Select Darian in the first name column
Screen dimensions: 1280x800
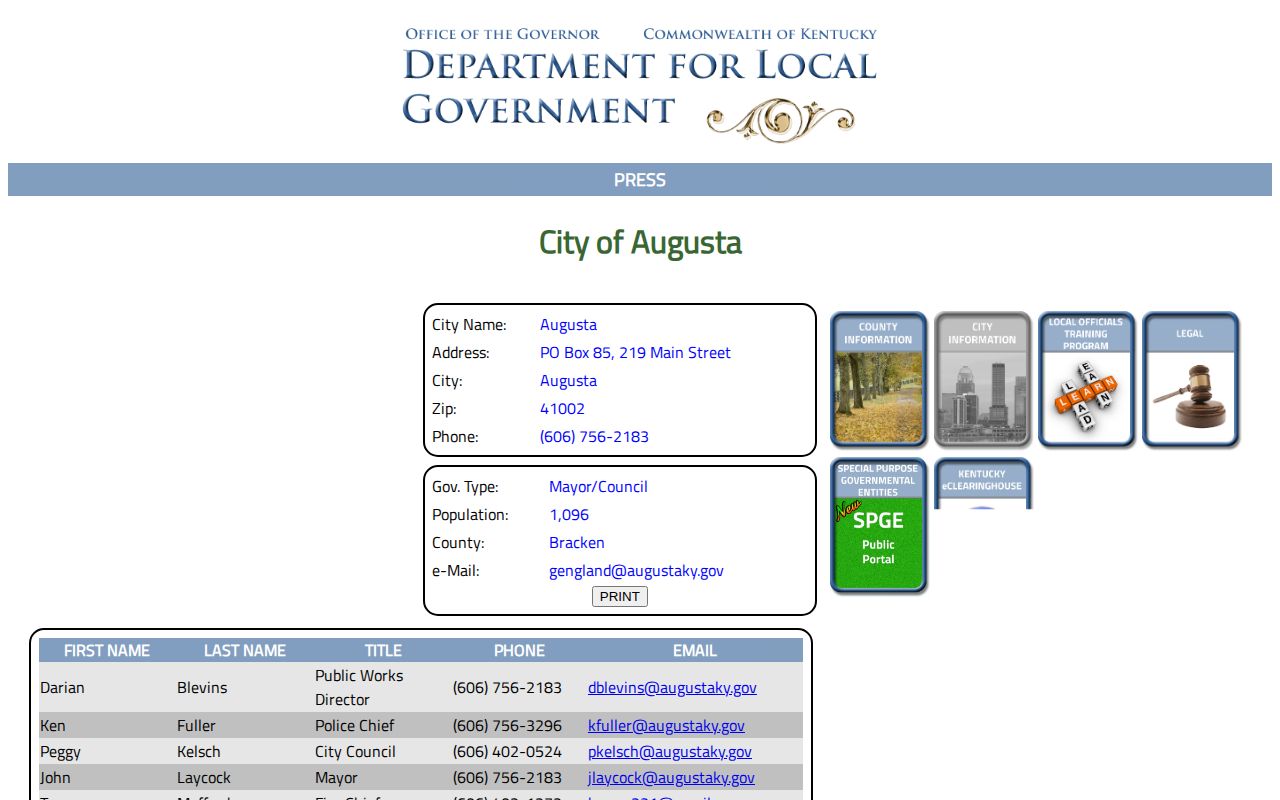[62, 688]
